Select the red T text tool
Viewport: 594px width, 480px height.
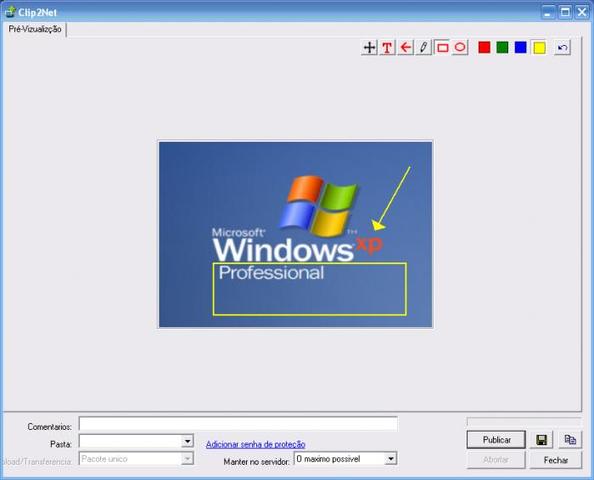click(x=387, y=48)
